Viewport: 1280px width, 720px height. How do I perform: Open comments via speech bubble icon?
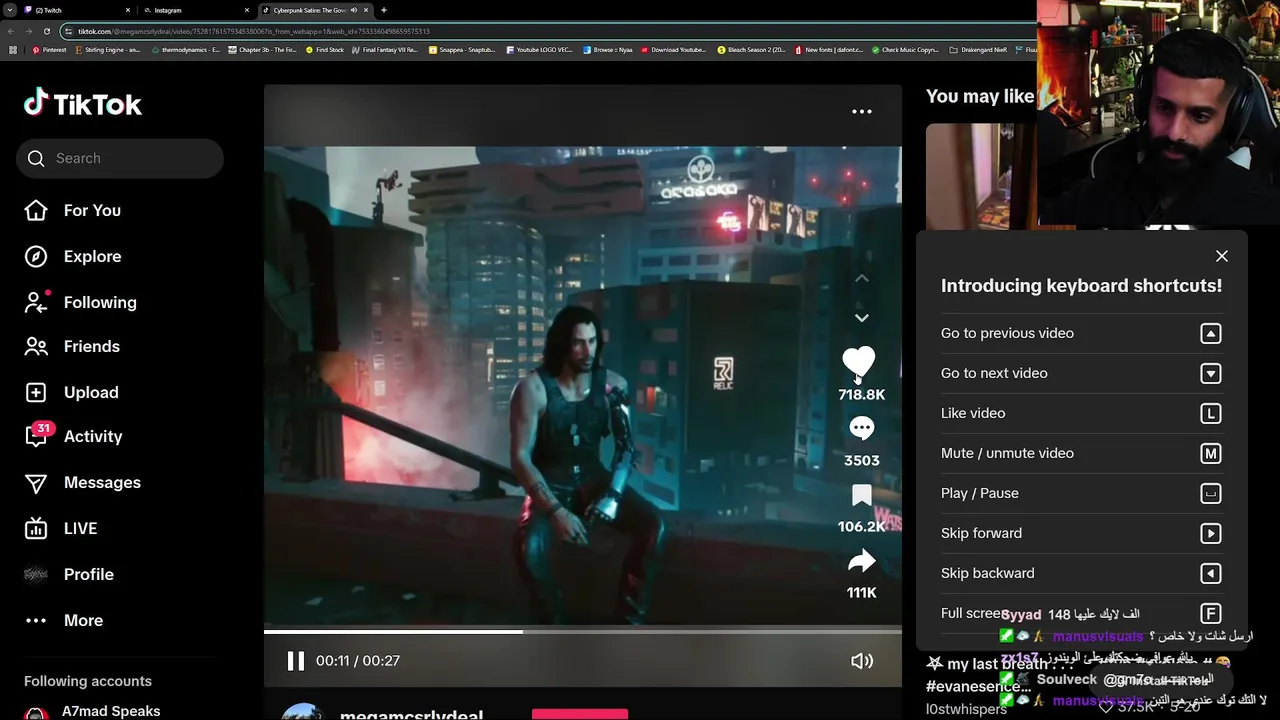pos(862,429)
